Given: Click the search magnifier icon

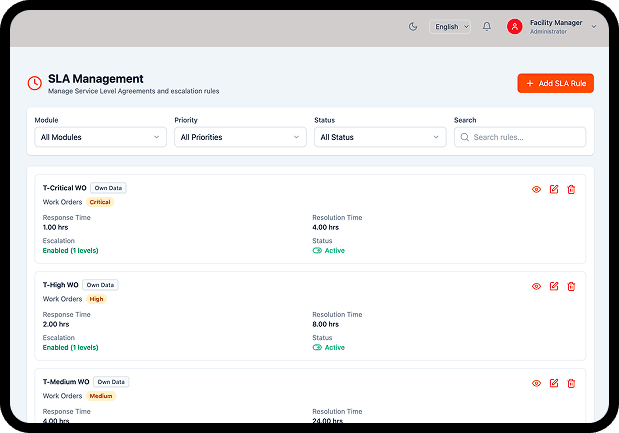Looking at the screenshot, I should [465, 137].
